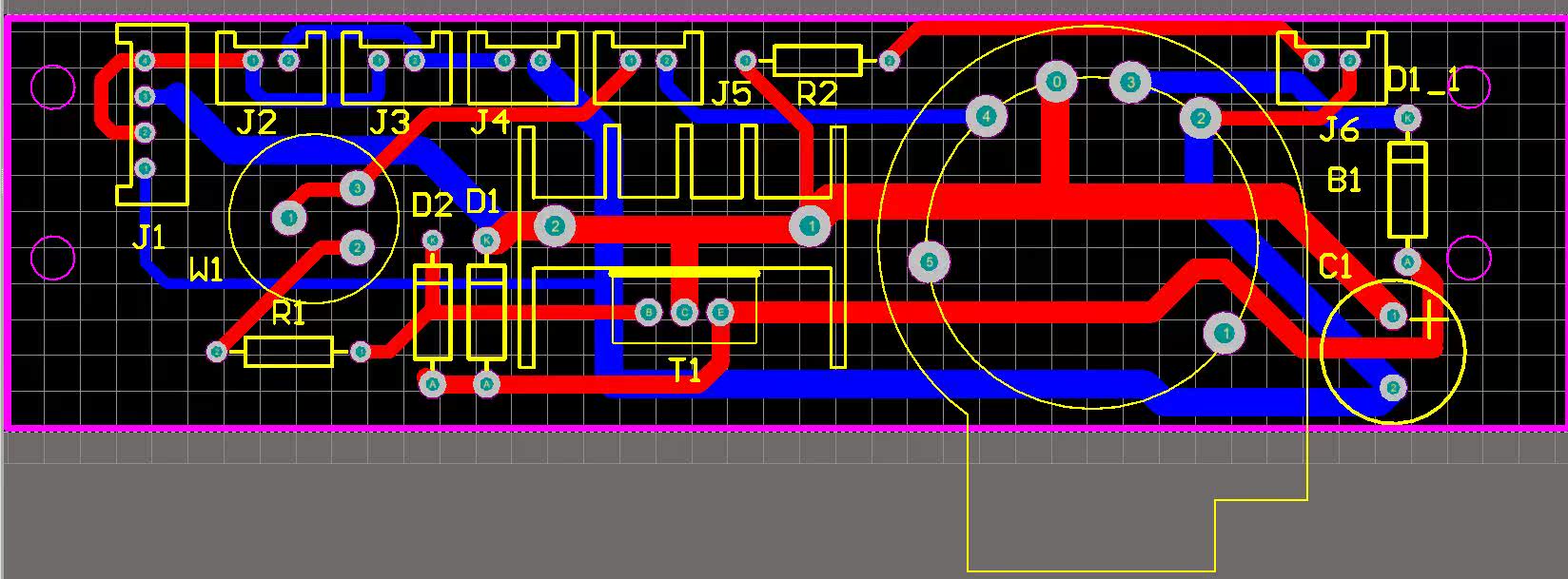The height and width of the screenshot is (579, 1568).
Task: Click large pad 4 on the round component
Action: pos(986,117)
